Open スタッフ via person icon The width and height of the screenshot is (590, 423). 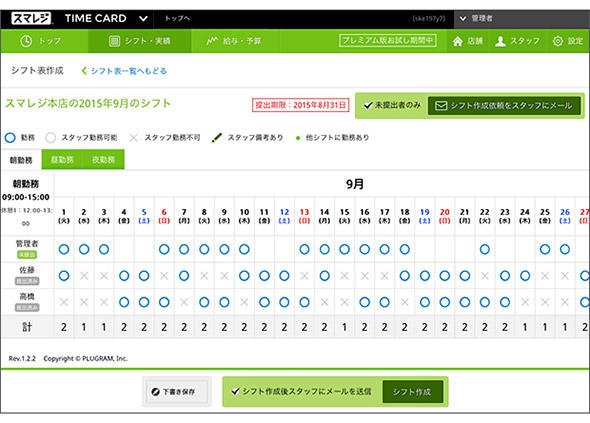500,41
